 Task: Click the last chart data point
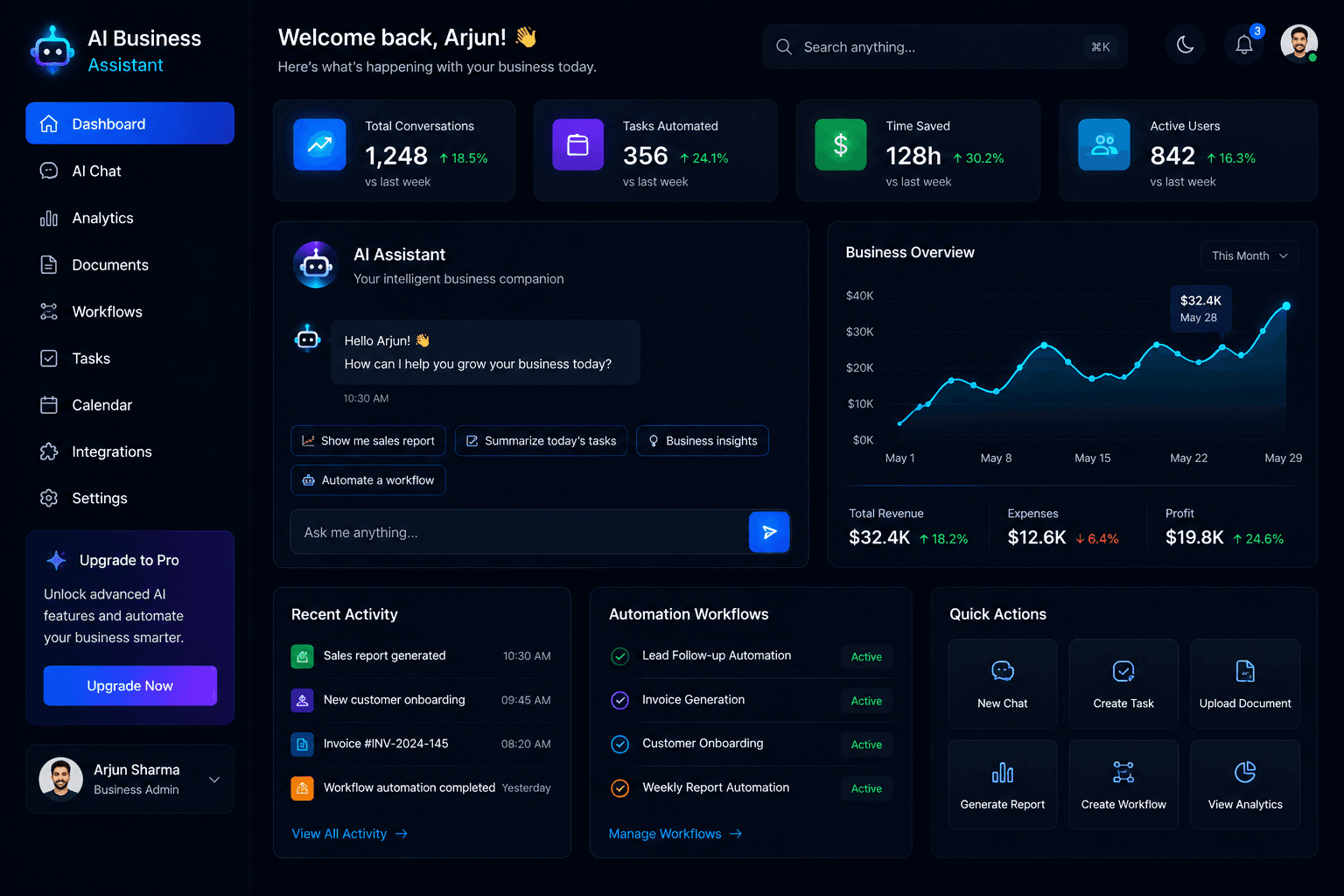coord(1286,305)
